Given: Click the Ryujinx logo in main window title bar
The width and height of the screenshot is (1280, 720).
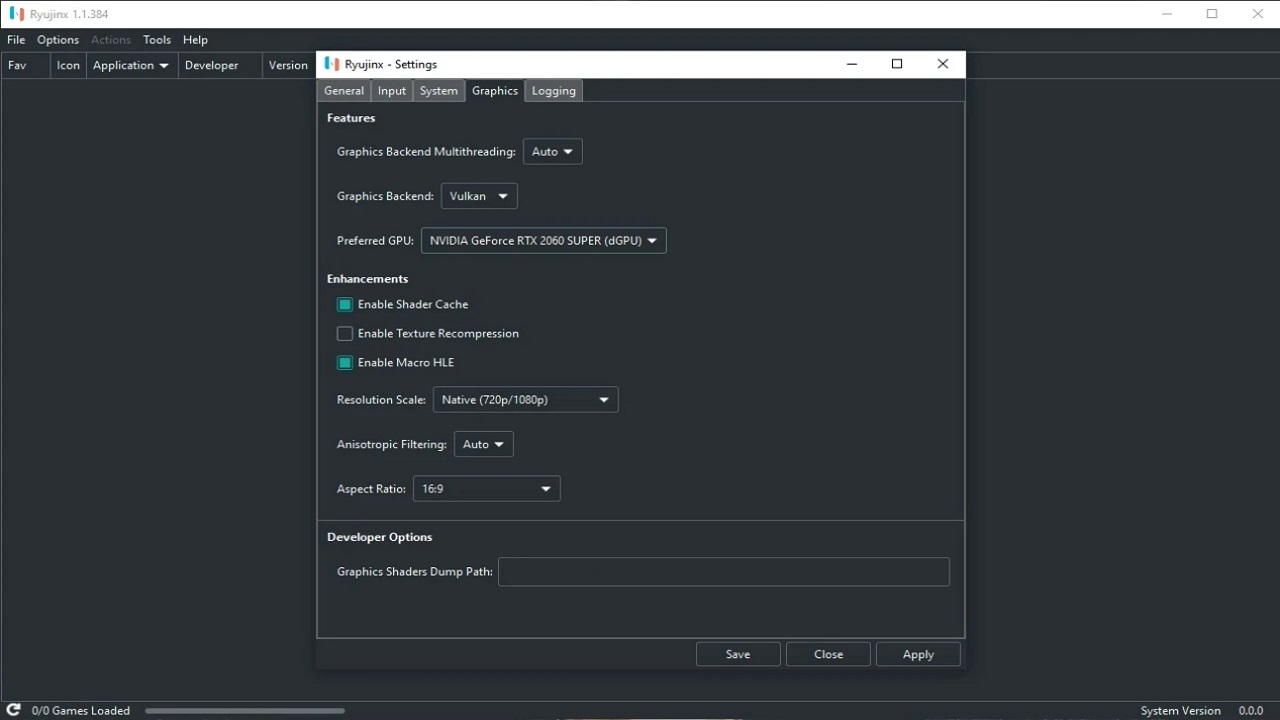Looking at the screenshot, I should pyautogui.click(x=15, y=14).
